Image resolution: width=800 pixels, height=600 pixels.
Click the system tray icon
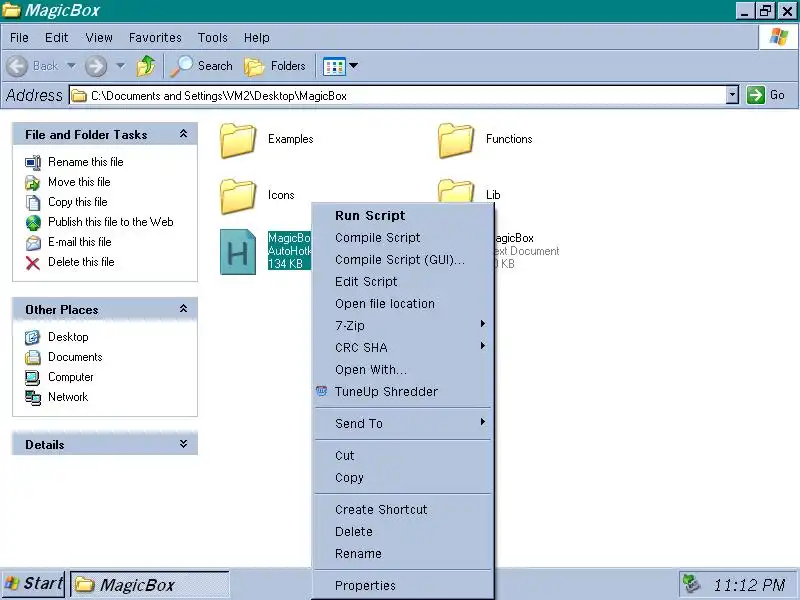[691, 584]
